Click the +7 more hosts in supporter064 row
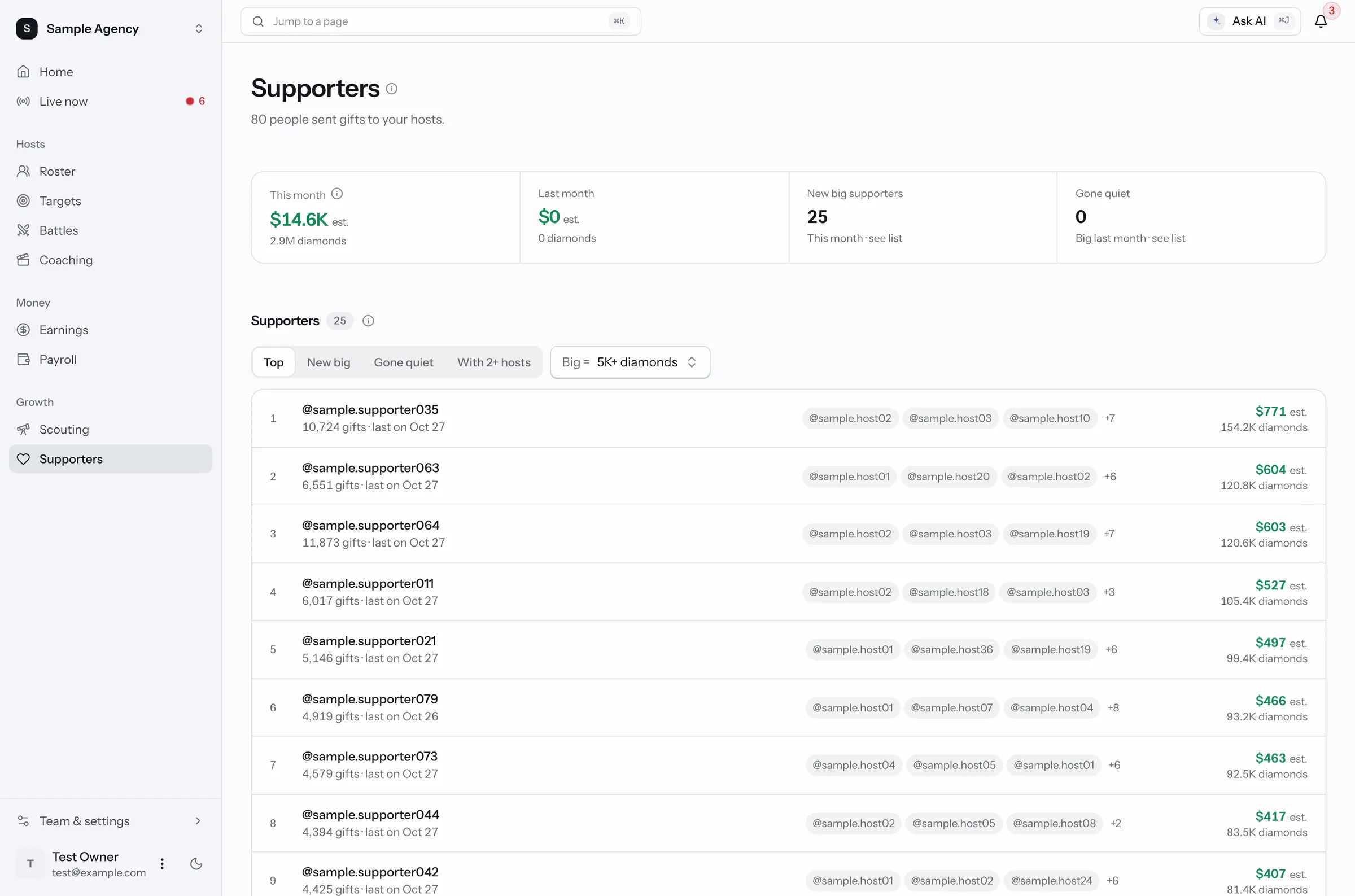 point(1109,534)
